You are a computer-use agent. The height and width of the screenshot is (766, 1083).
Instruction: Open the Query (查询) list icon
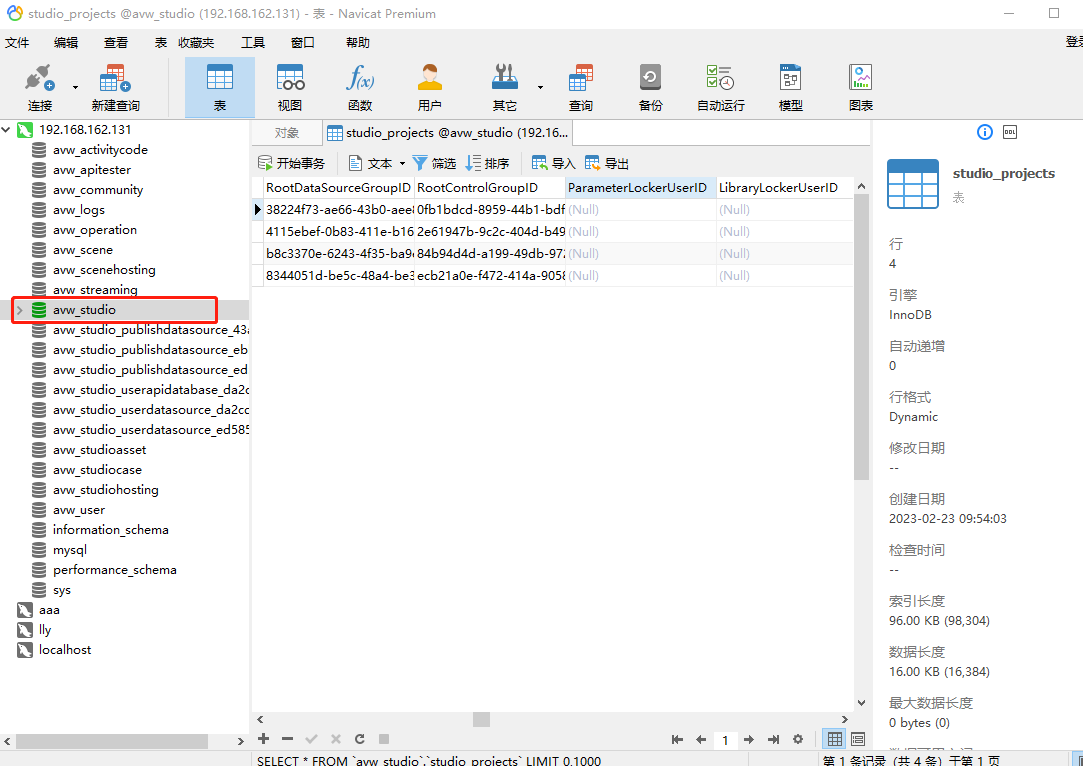coord(581,88)
